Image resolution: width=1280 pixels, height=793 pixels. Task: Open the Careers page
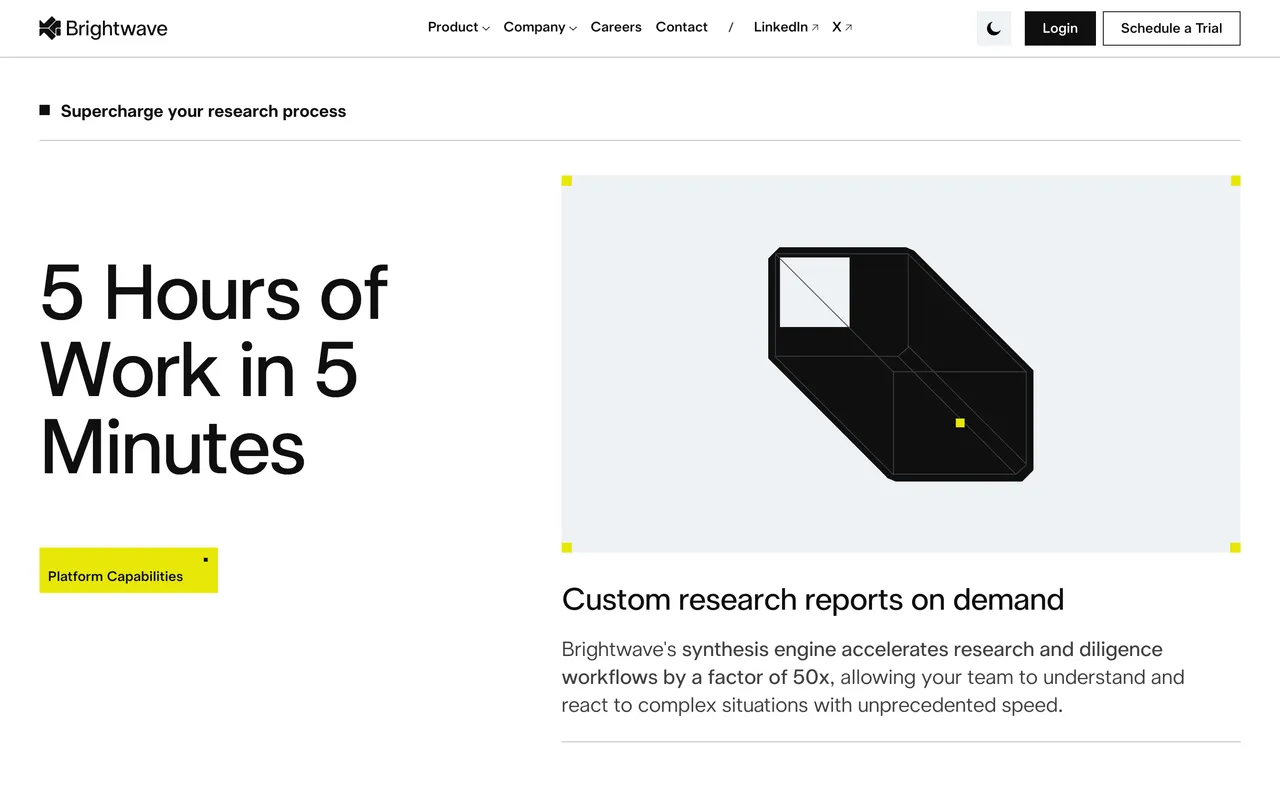616,27
